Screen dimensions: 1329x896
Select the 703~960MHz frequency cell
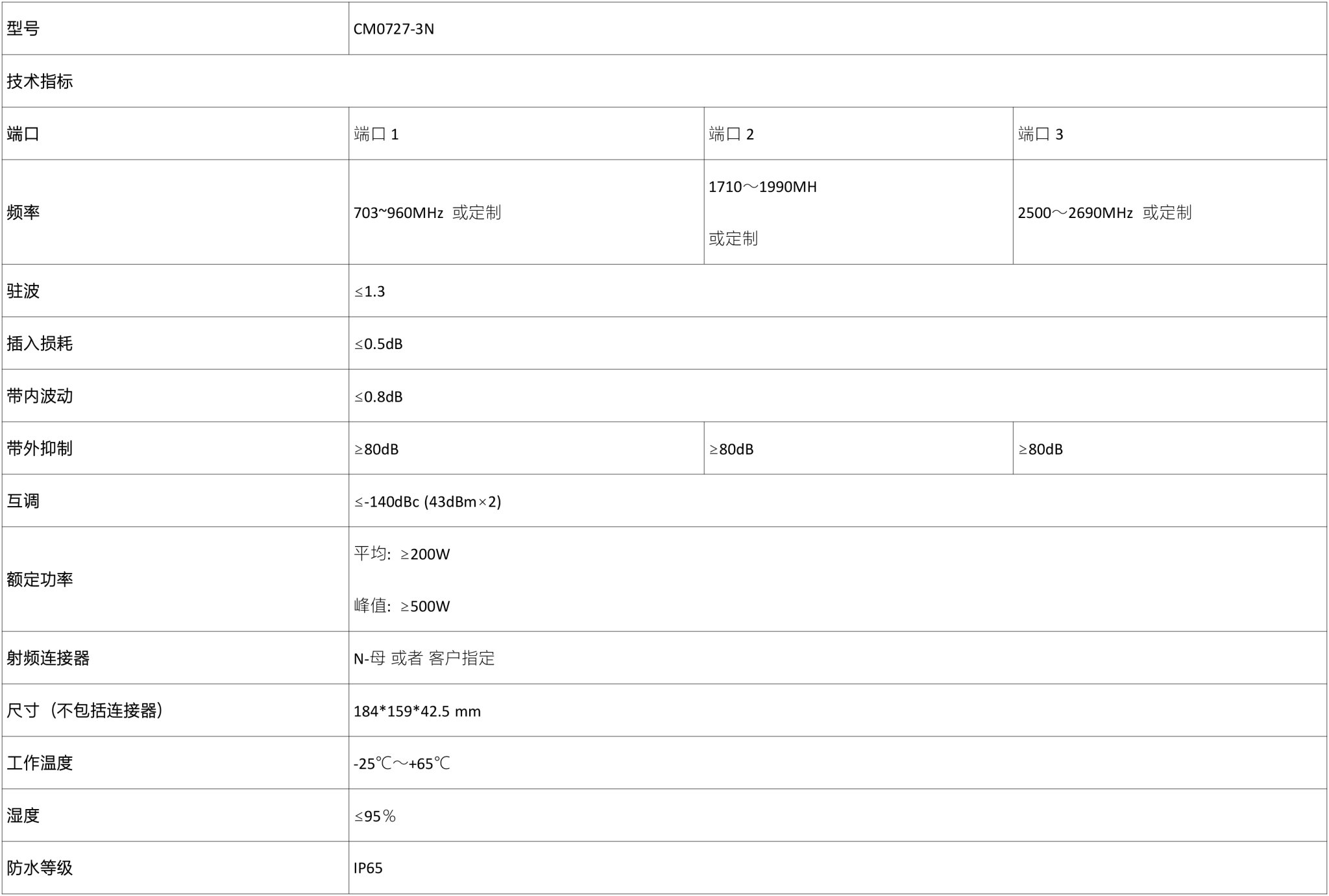tap(427, 213)
